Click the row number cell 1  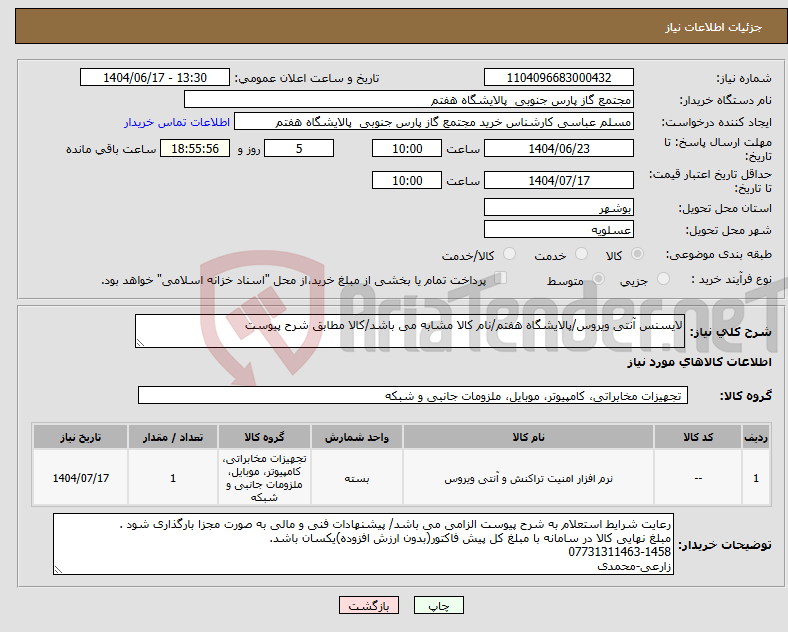point(756,478)
